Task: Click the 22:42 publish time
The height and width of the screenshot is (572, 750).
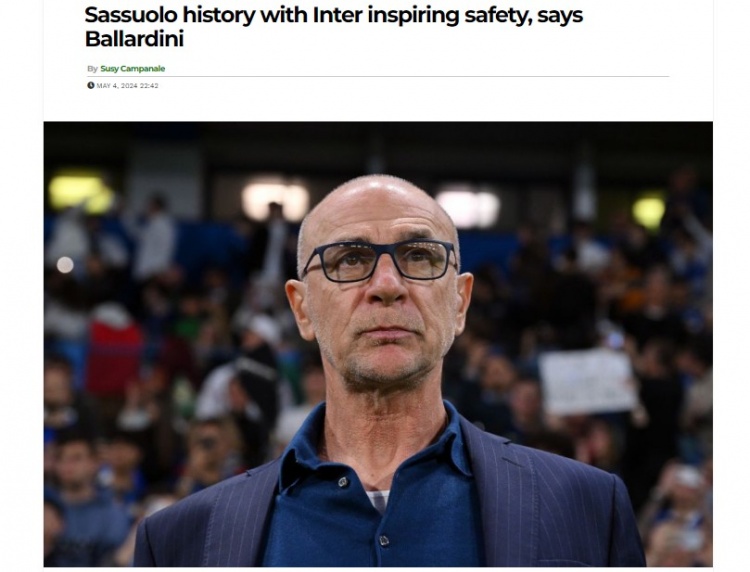Action: click(149, 86)
